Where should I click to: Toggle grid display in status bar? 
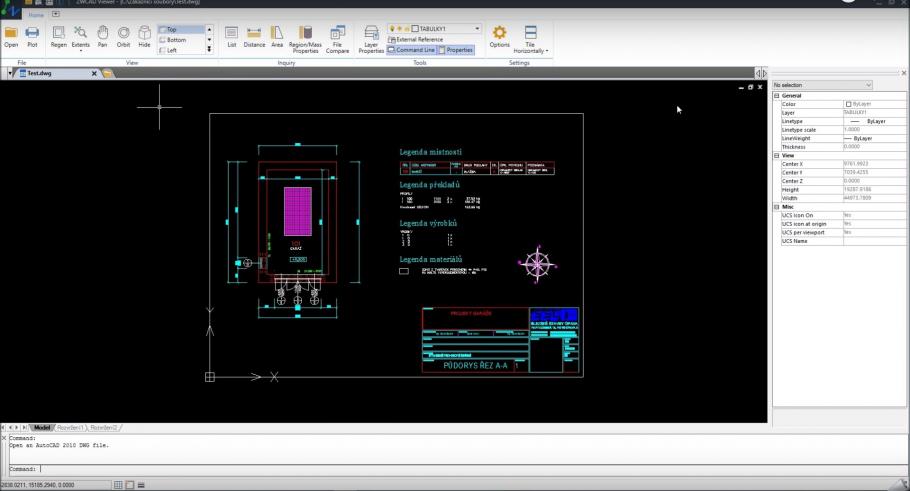pyautogui.click(x=118, y=485)
